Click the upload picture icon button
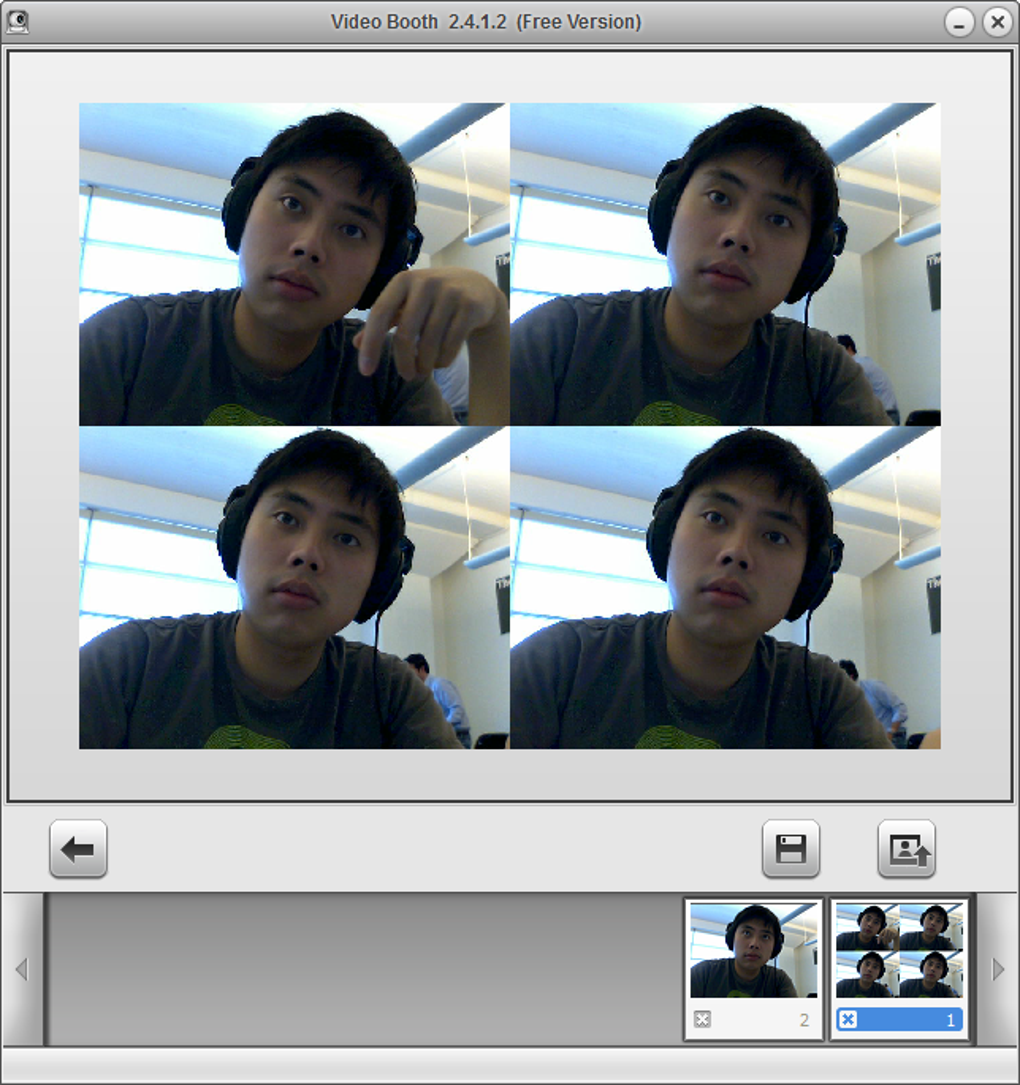 point(907,849)
